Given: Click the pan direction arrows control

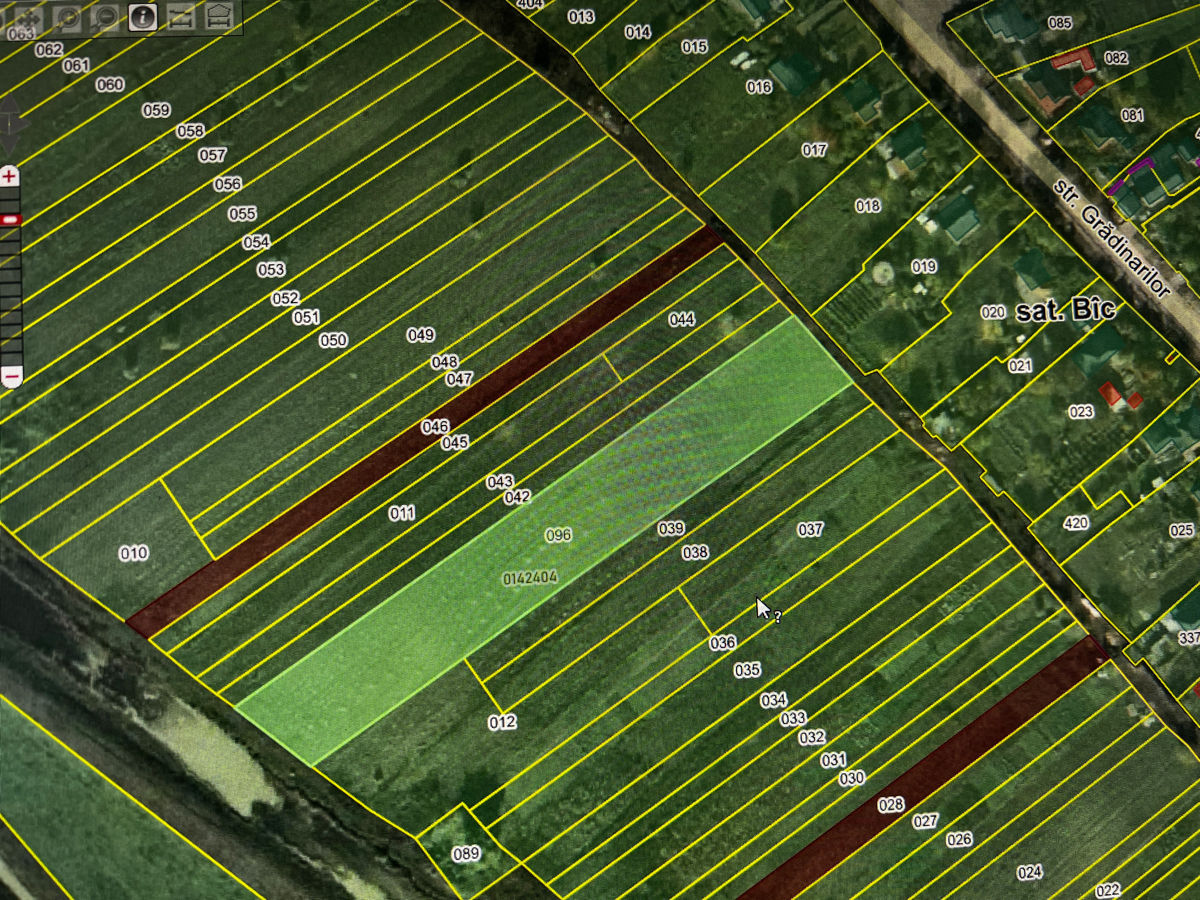Looking at the screenshot, I should click(9, 124).
